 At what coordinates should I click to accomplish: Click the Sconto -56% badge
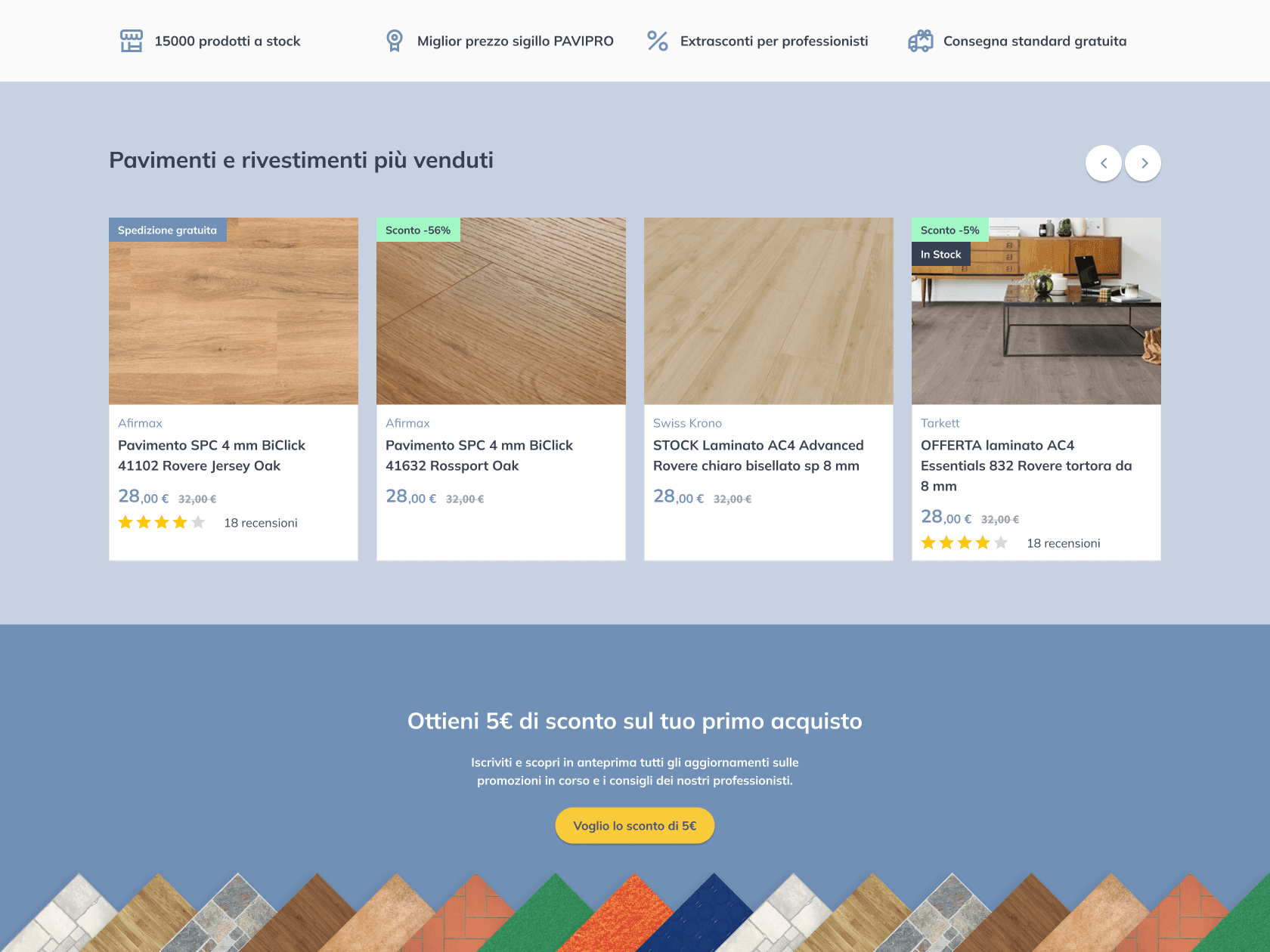[x=418, y=230]
